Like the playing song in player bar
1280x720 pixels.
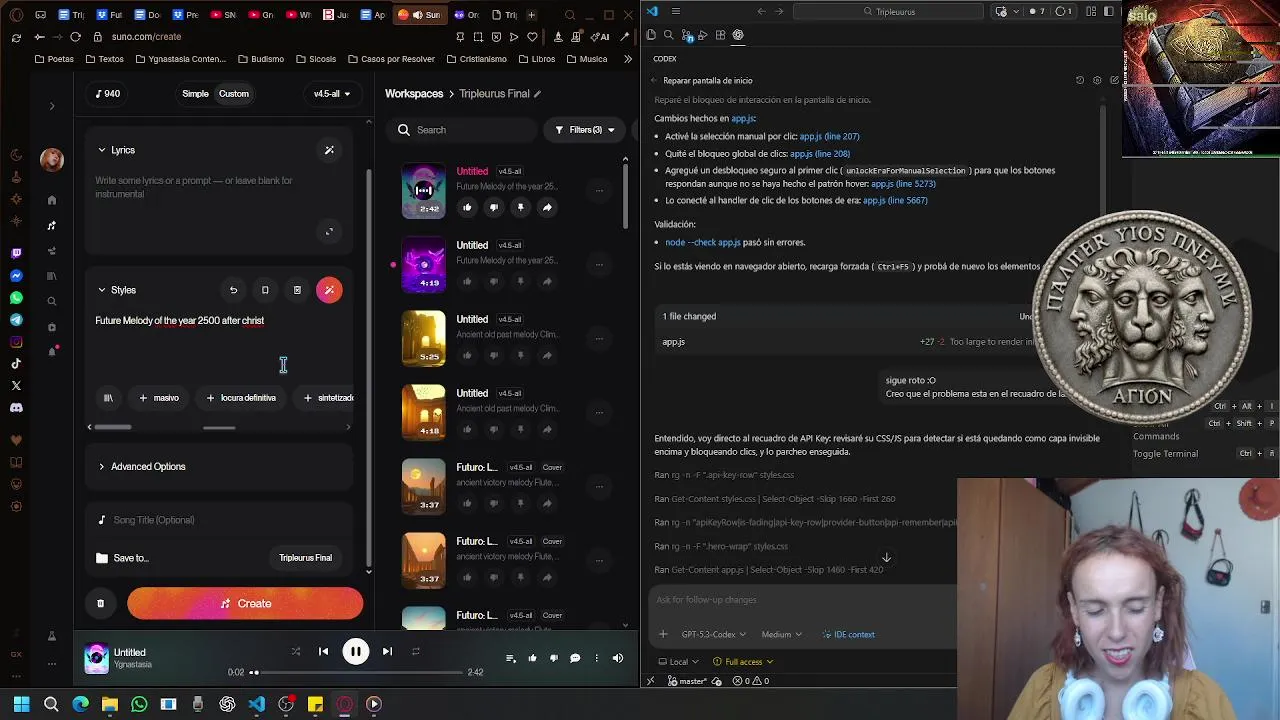[532, 658]
